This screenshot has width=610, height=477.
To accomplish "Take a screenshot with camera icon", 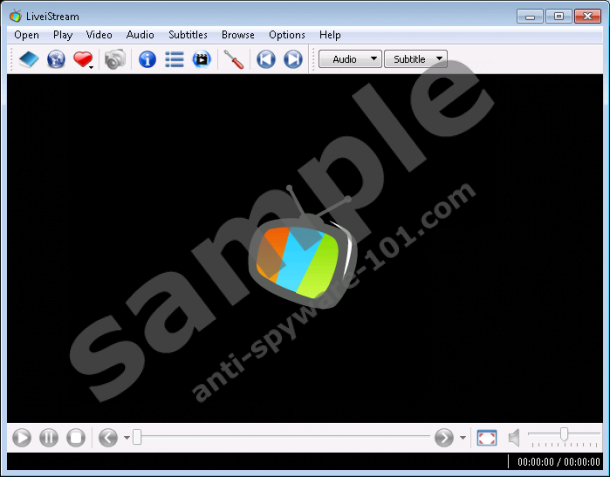I will [116, 60].
